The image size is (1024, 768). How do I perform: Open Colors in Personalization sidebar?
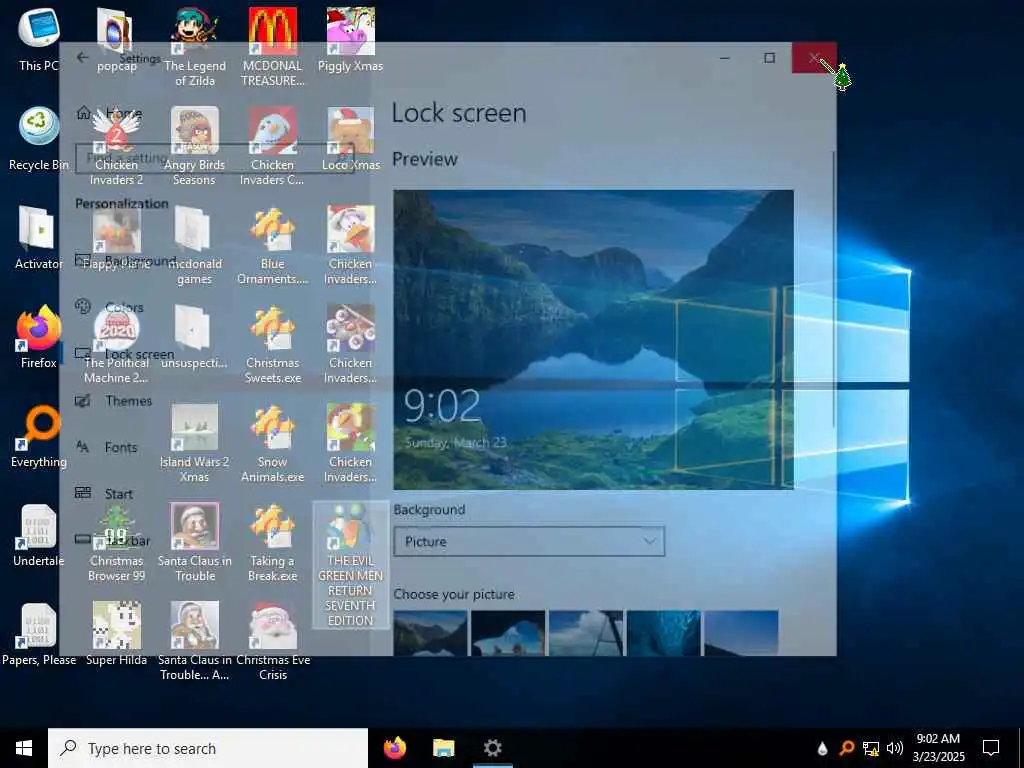coord(110,307)
